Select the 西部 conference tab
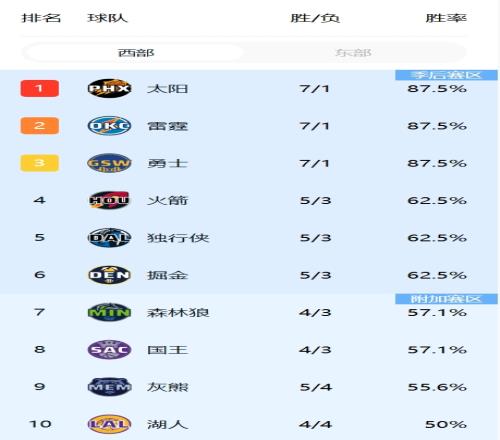Image resolution: width=500 pixels, height=440 pixels. click(x=135, y=53)
